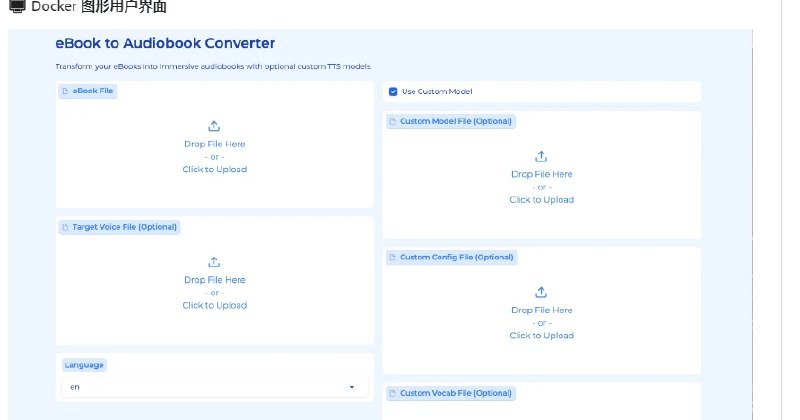The height and width of the screenshot is (420, 800).
Task: Click the file icon beside Custom Vocab File label
Action: (x=393, y=393)
